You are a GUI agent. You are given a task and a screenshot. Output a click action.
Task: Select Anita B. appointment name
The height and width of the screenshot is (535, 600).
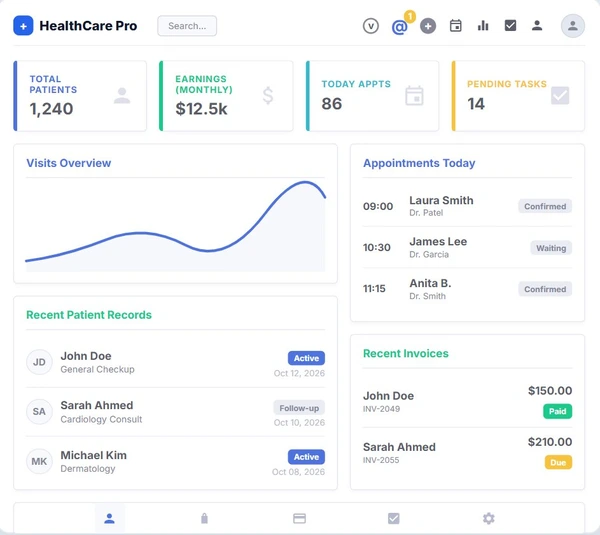[x=430, y=283]
